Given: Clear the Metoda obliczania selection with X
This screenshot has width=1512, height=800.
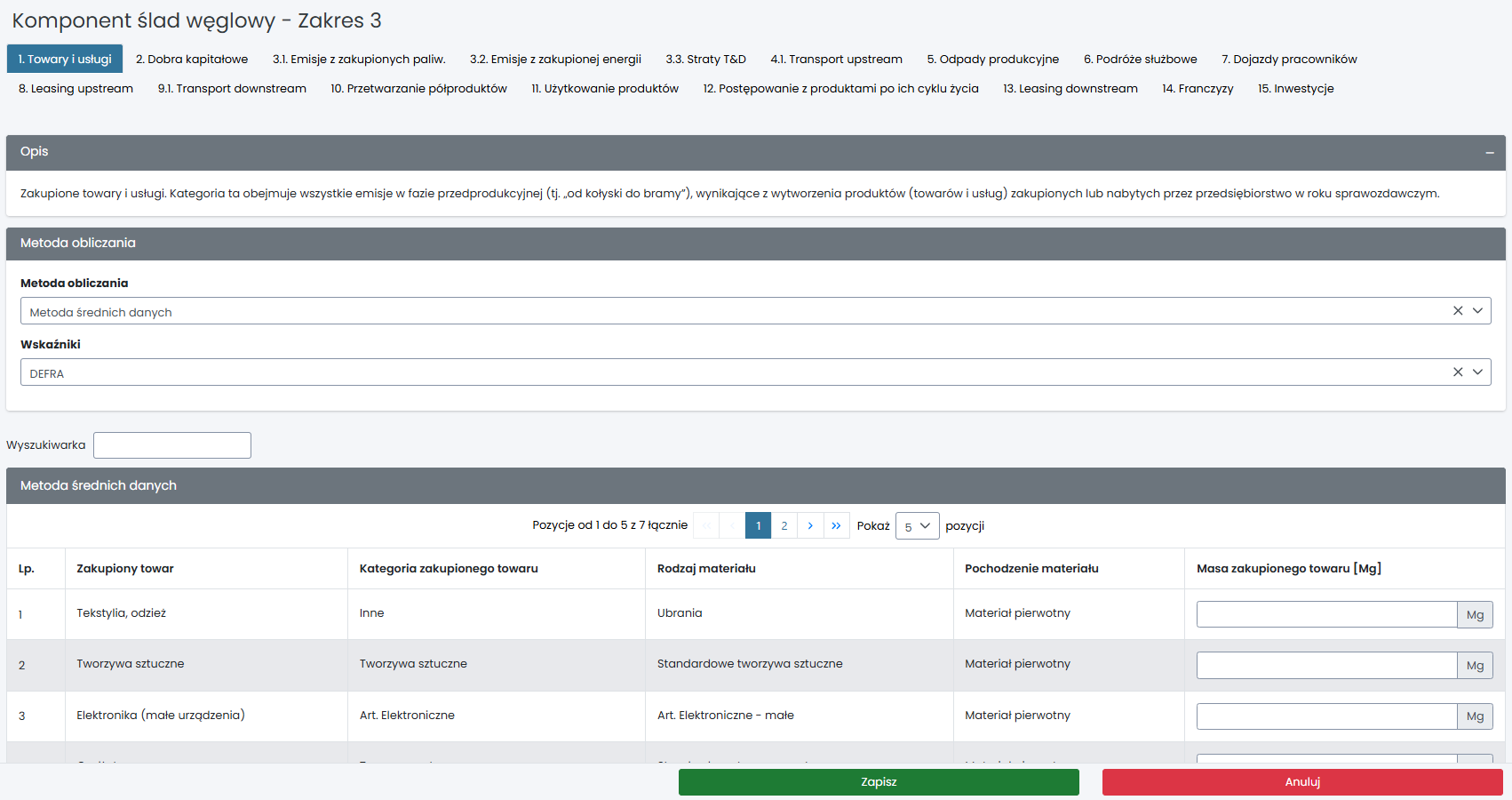Looking at the screenshot, I should 1457,311.
